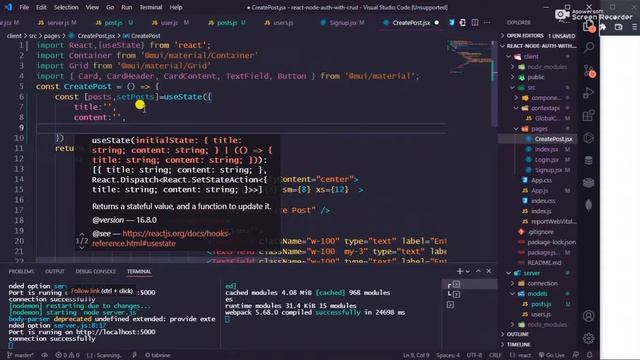Open README.md in the explorer

click(x=544, y=262)
